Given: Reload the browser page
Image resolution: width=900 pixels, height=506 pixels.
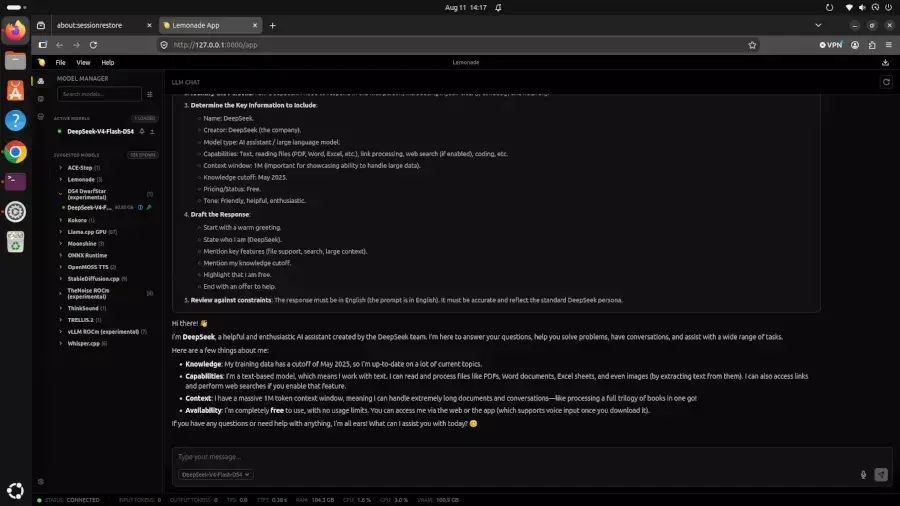Looking at the screenshot, I should (x=93, y=45).
